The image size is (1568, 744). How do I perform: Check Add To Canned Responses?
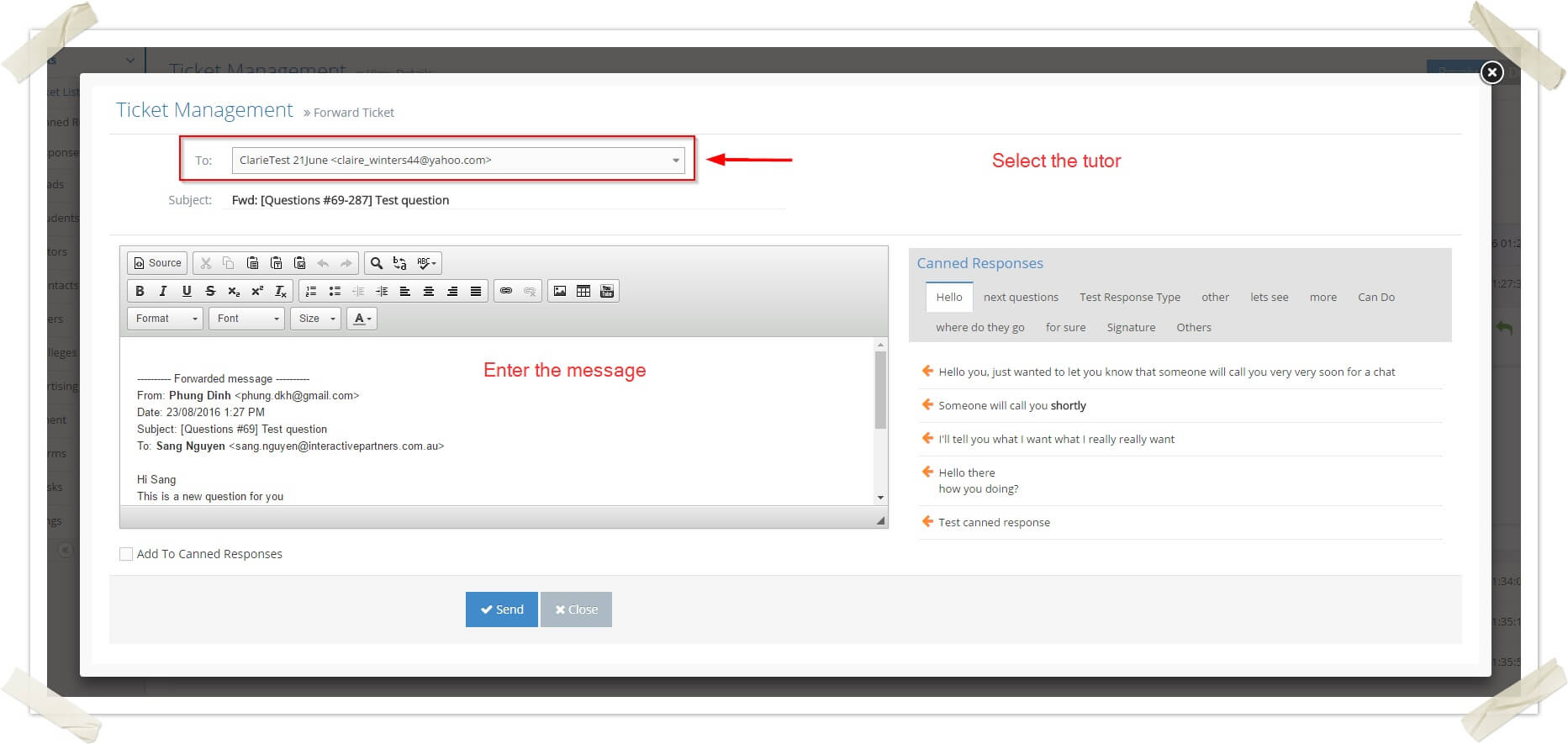click(126, 554)
